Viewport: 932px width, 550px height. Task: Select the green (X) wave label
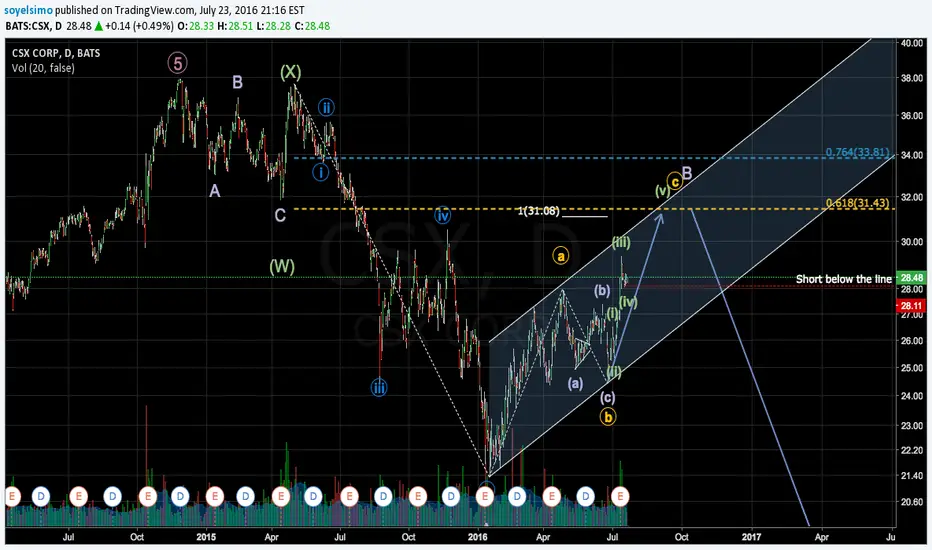(x=291, y=73)
